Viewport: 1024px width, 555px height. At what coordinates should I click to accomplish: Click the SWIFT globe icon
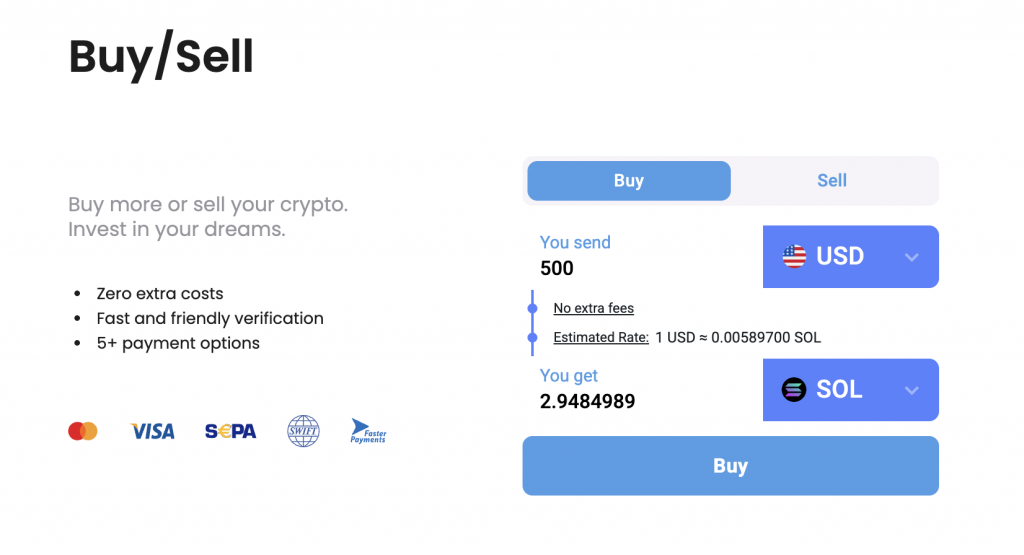(303, 431)
